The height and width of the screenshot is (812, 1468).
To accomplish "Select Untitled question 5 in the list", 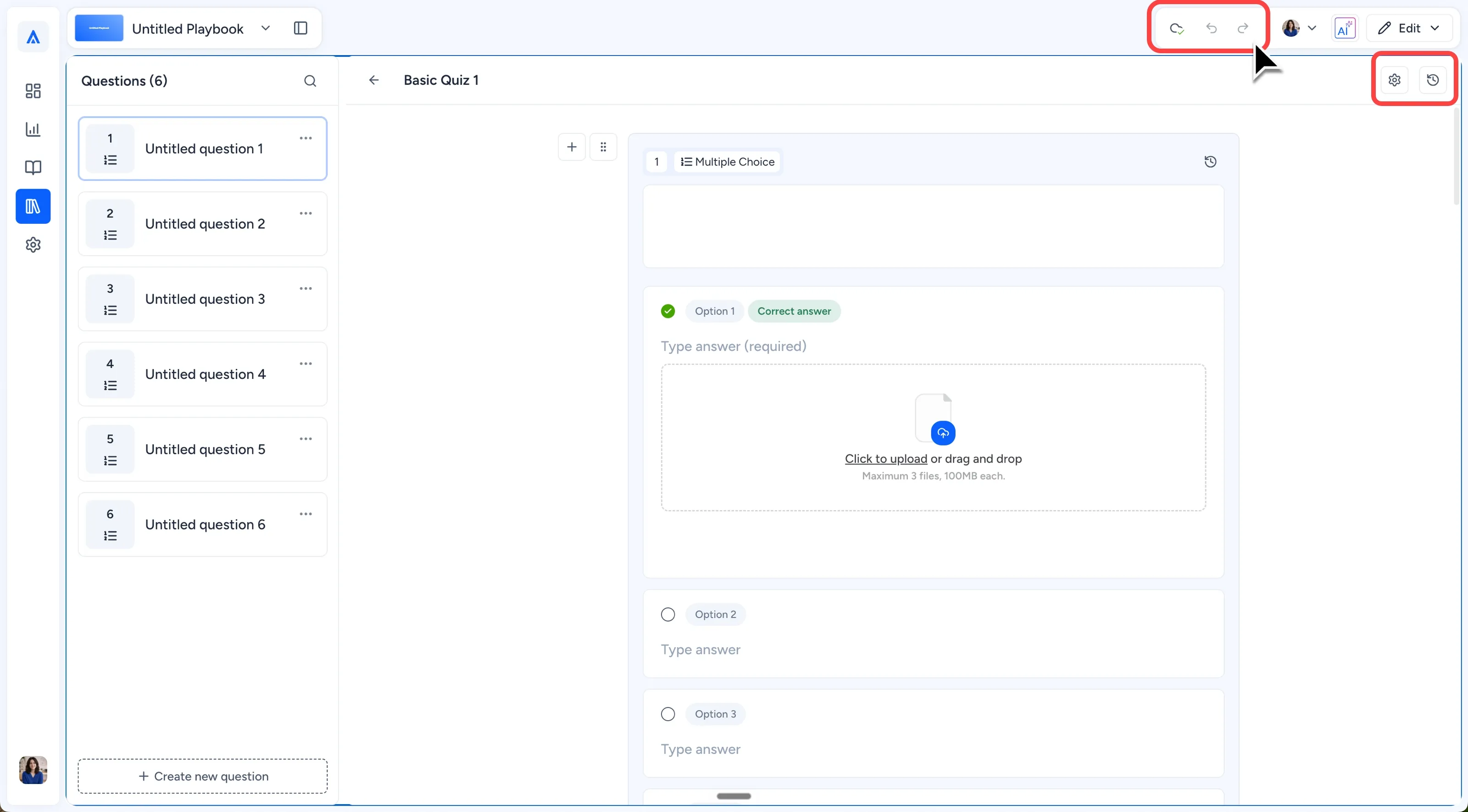I will [203, 450].
